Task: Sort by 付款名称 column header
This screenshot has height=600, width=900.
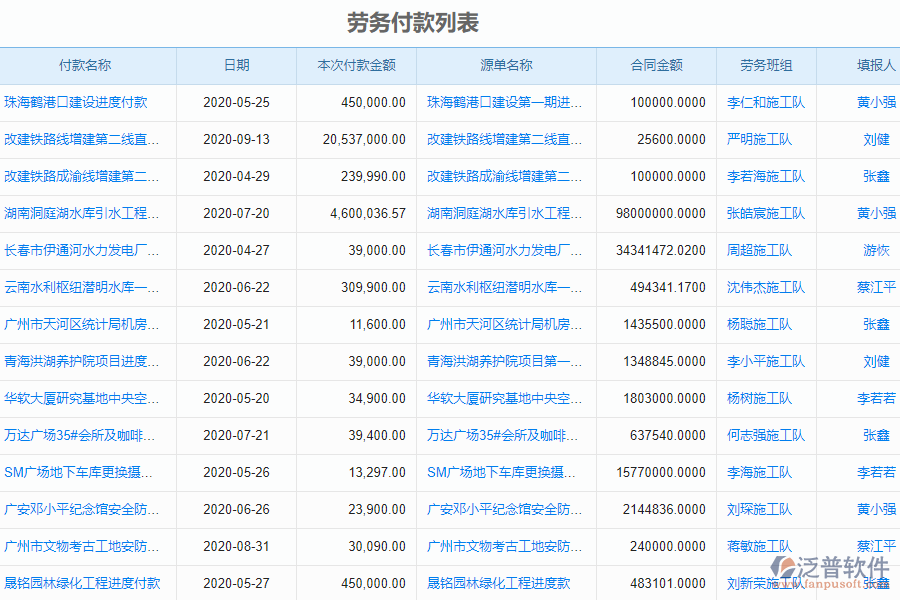Action: [85, 65]
